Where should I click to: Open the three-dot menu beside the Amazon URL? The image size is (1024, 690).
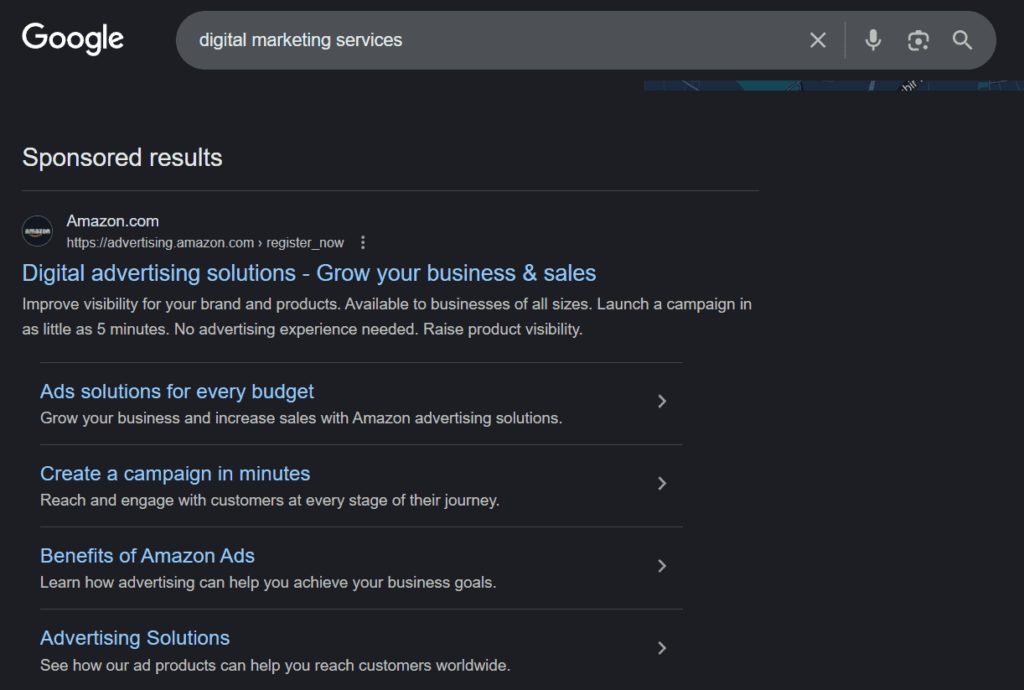363,243
